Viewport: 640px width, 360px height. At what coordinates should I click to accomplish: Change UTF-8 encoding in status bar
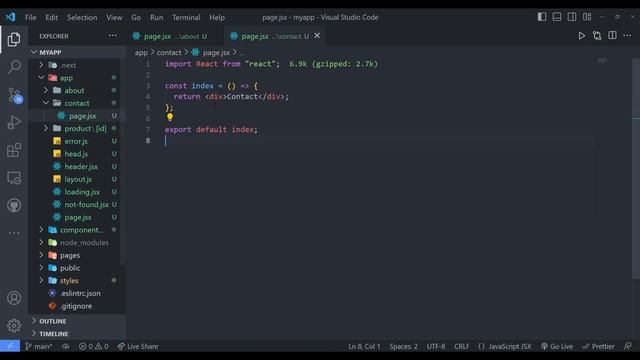(436, 346)
